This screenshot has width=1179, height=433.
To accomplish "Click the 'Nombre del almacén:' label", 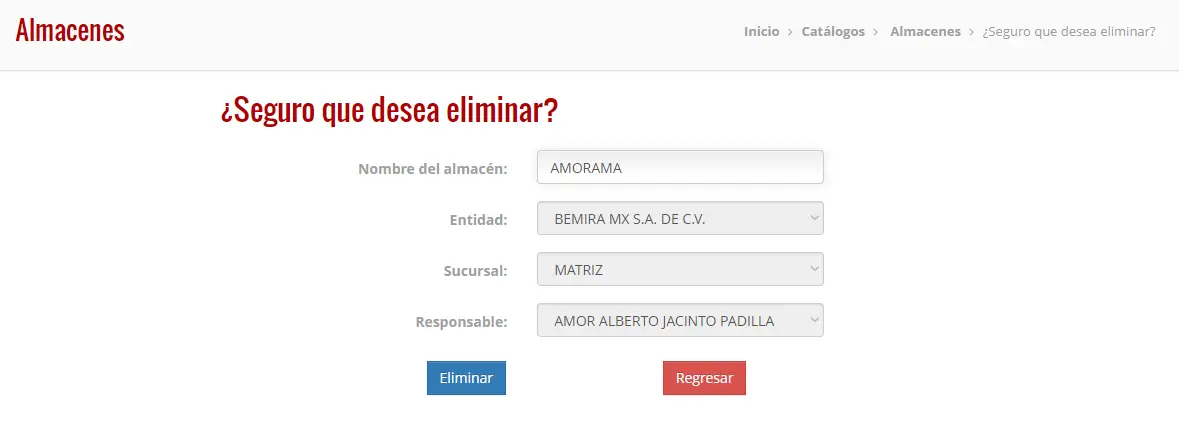I will (433, 168).
